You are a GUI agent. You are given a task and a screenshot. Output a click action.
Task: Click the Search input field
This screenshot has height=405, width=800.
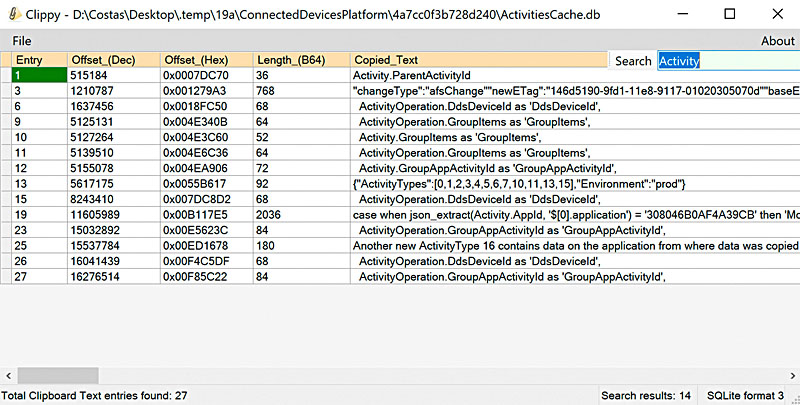point(727,61)
